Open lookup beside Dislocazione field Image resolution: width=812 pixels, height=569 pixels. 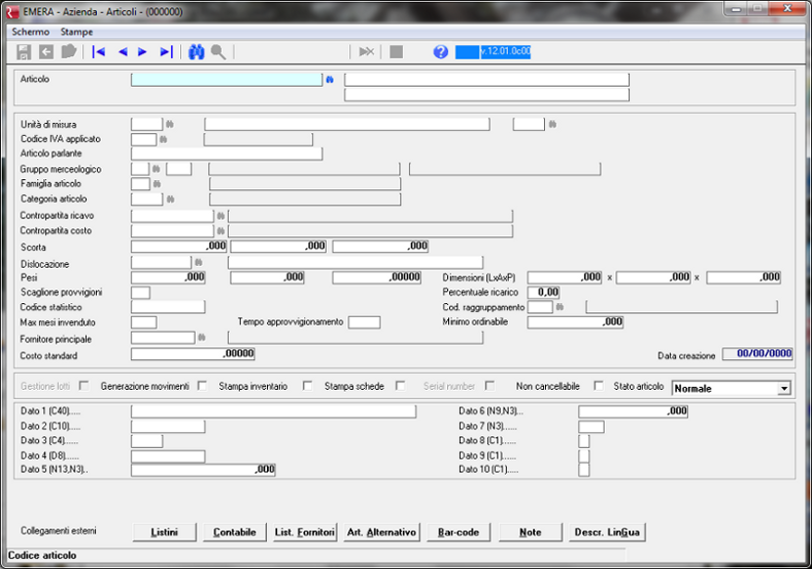tap(198, 262)
